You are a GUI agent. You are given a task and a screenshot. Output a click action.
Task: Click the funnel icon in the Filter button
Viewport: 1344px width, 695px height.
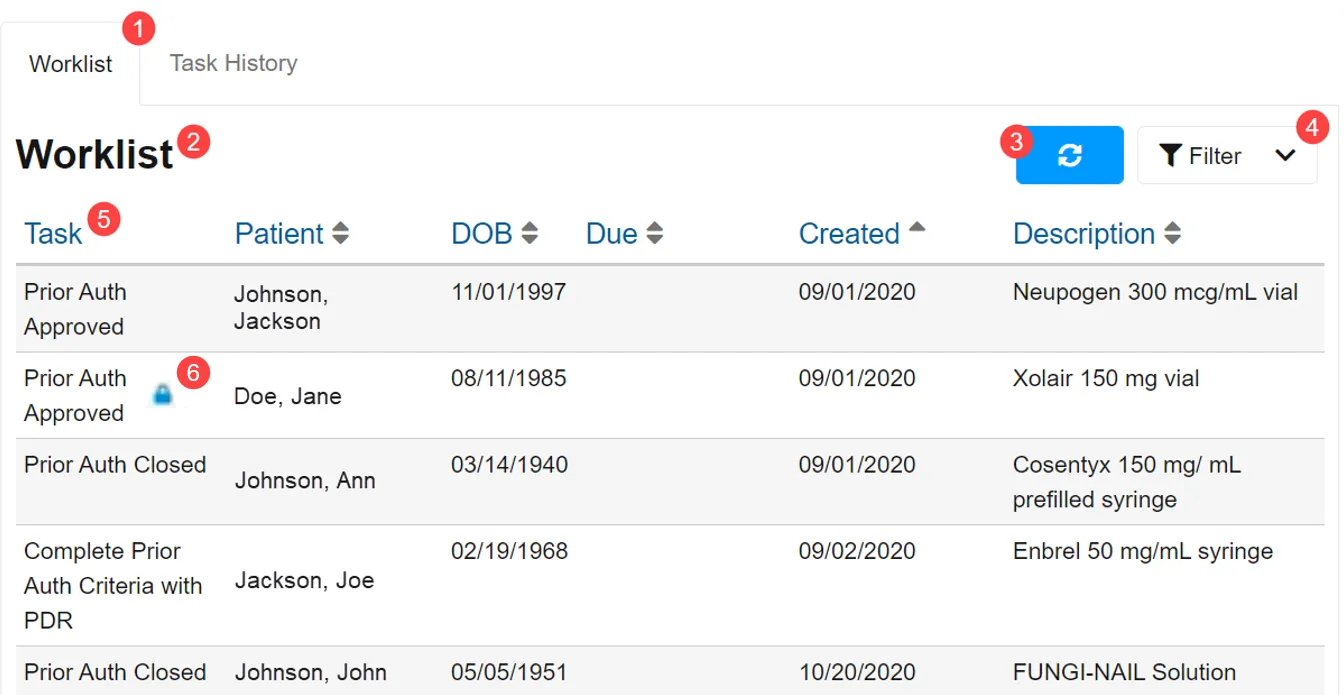1171,155
